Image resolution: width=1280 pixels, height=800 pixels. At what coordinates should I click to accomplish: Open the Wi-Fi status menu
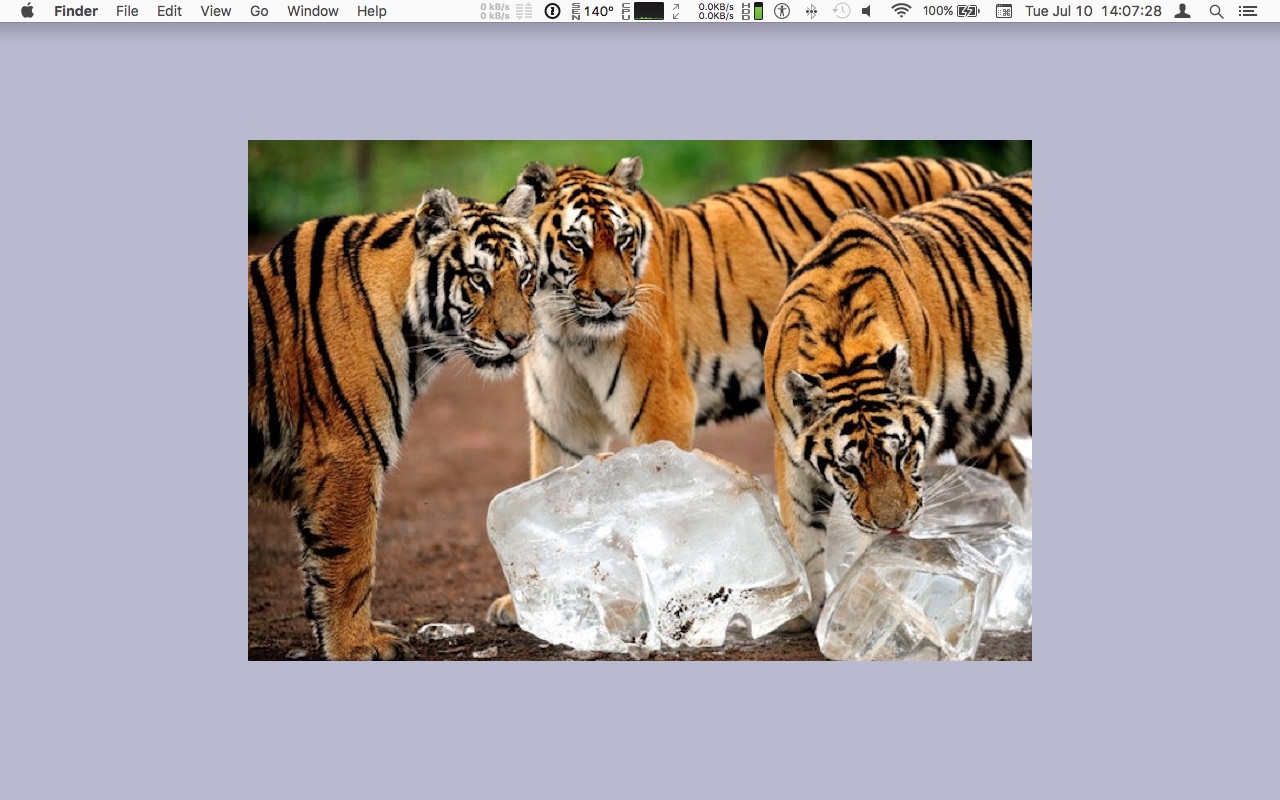pyautogui.click(x=901, y=11)
